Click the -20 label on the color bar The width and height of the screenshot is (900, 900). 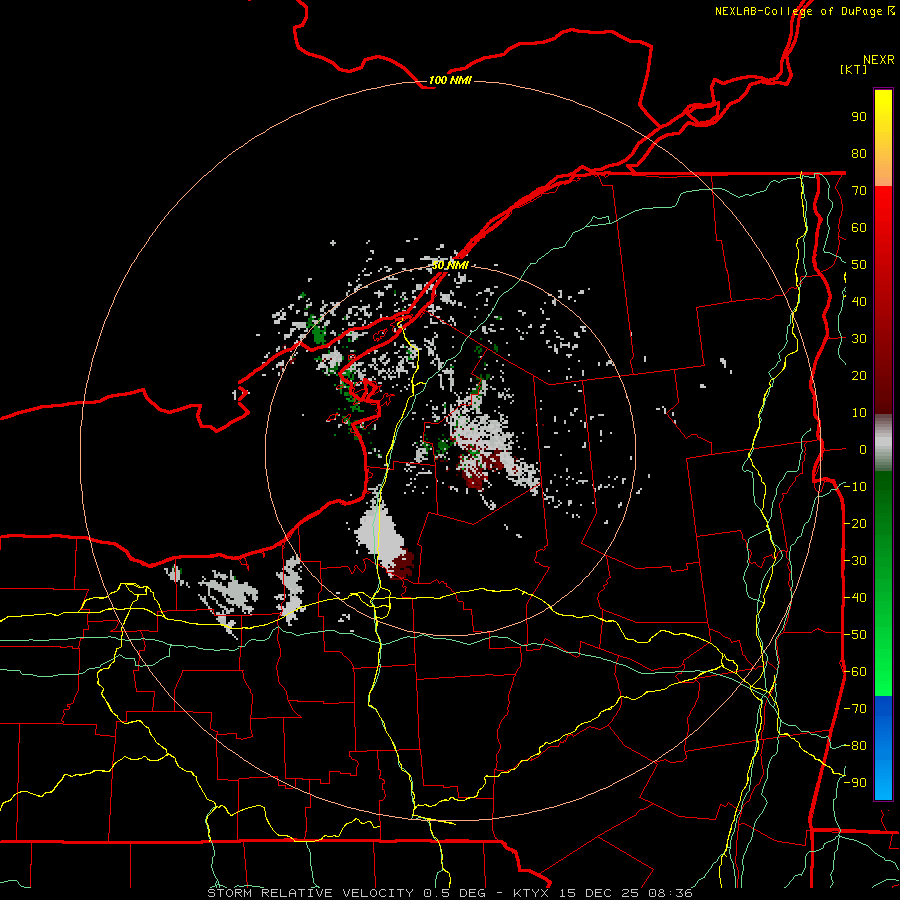click(x=855, y=523)
